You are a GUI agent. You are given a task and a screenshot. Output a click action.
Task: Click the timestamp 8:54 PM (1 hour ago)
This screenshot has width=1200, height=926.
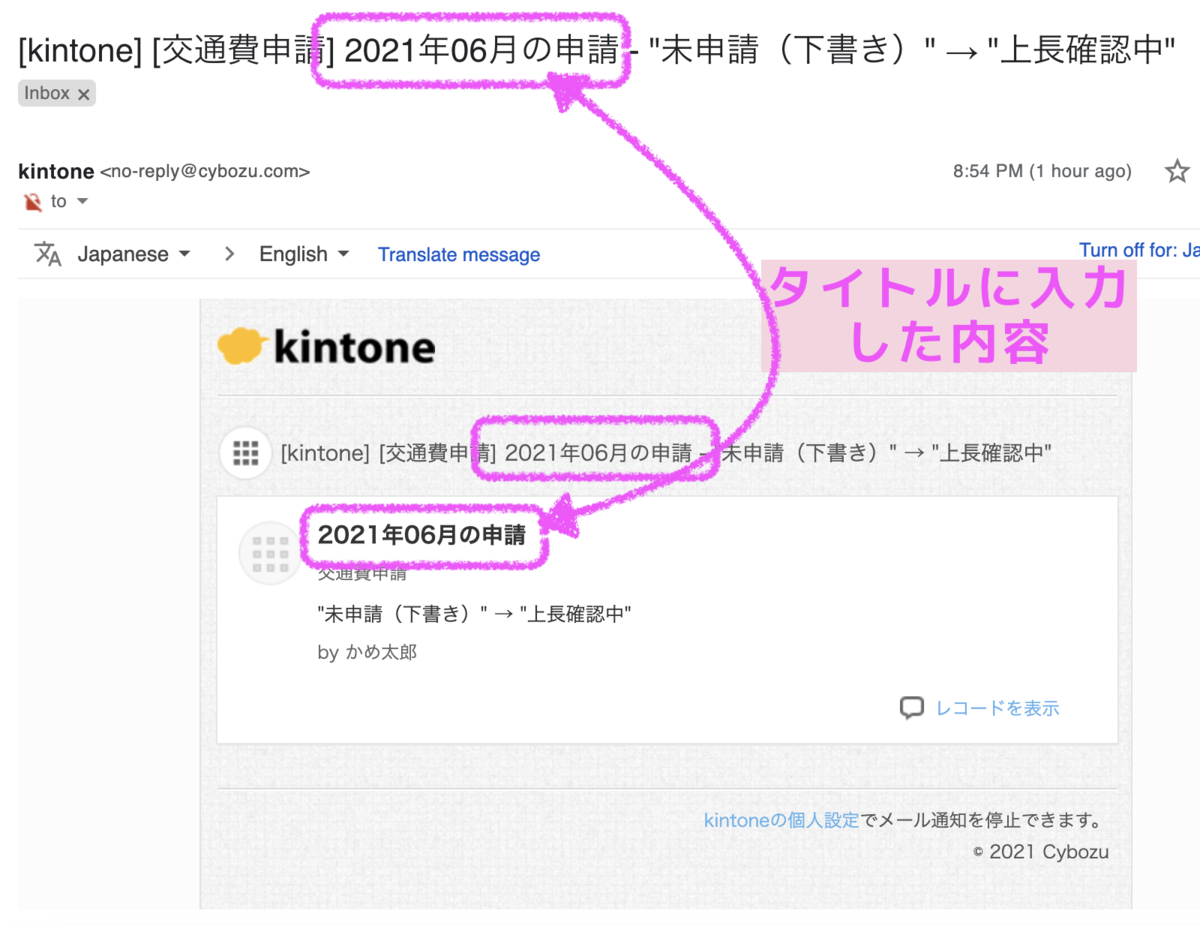tap(1042, 171)
